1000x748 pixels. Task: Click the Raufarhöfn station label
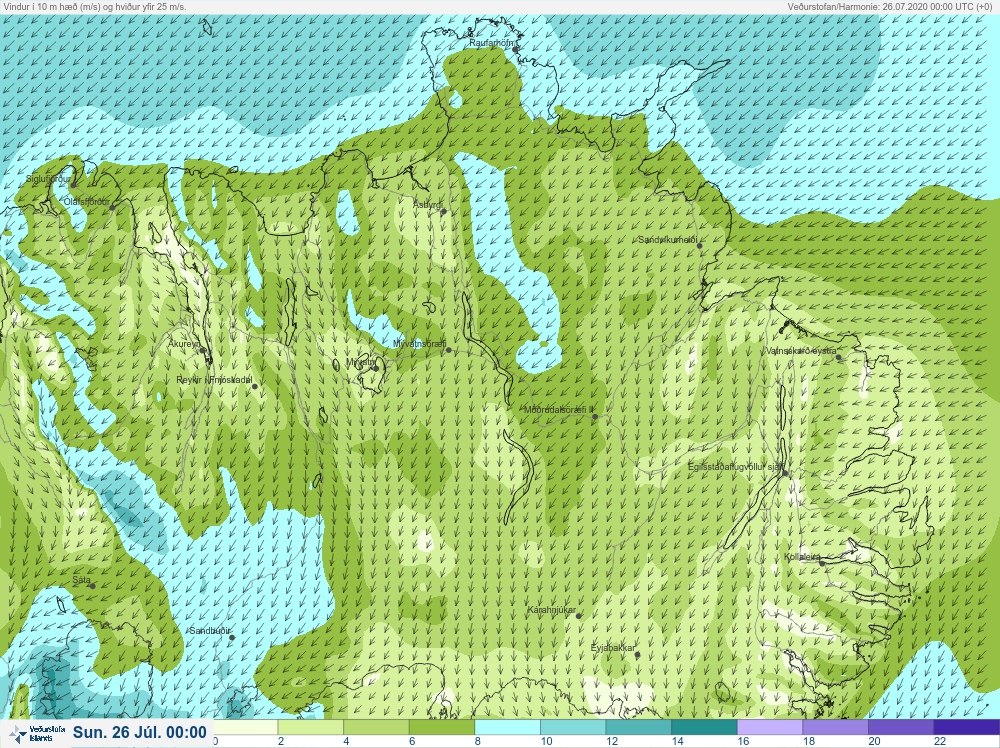(491, 43)
